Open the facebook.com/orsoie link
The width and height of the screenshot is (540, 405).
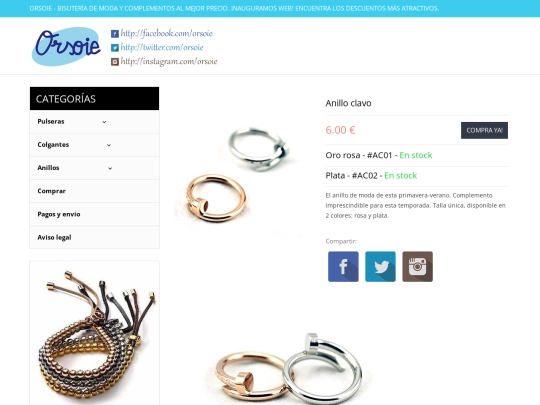166,33
